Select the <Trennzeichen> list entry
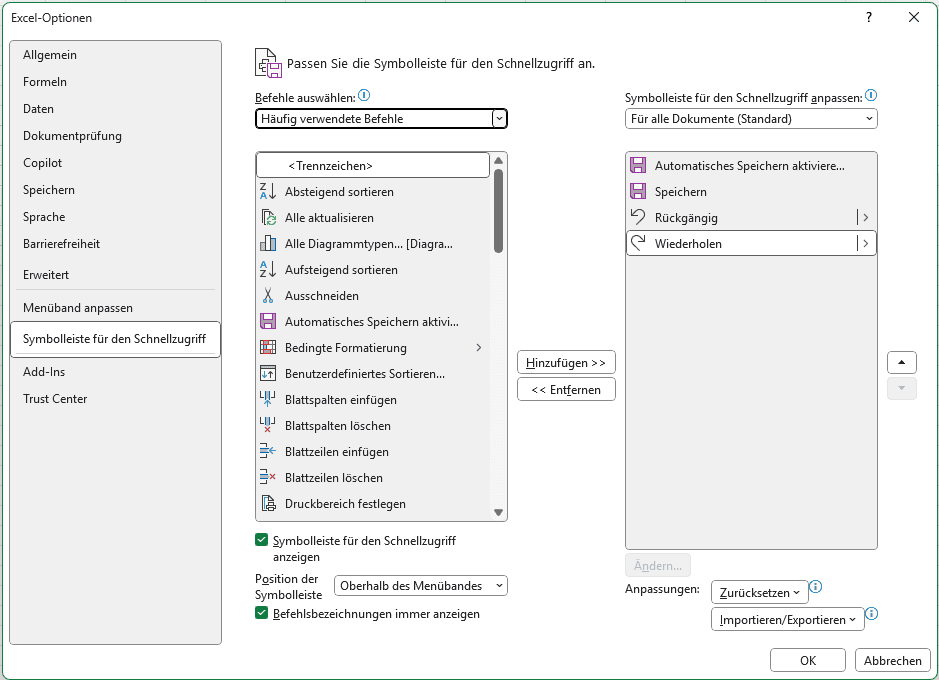The height and width of the screenshot is (680, 939). [x=372, y=165]
